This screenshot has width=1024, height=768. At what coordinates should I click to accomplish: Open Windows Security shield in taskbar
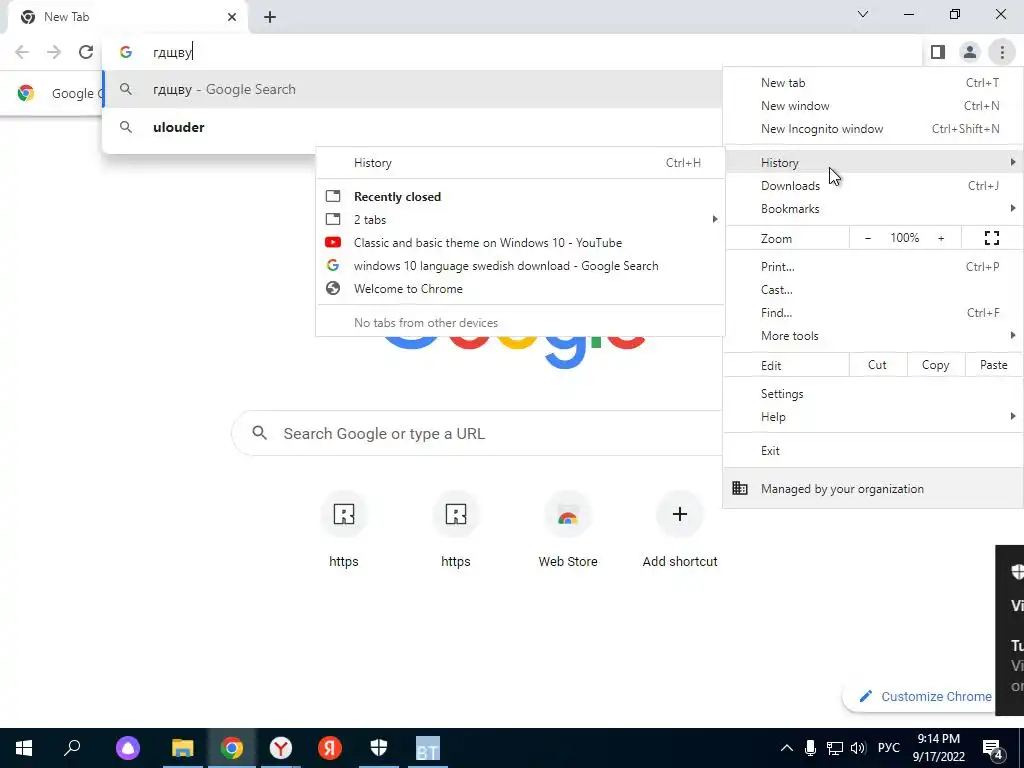pyautogui.click(x=379, y=748)
